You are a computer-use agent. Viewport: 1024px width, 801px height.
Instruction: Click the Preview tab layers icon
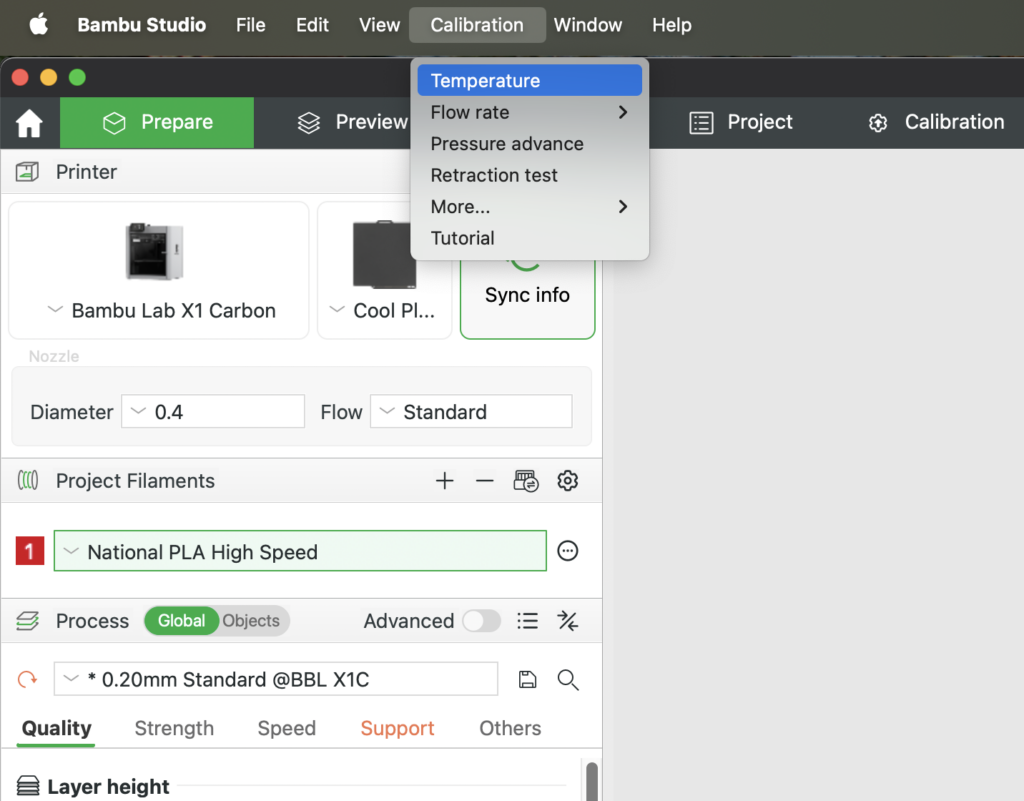click(309, 123)
